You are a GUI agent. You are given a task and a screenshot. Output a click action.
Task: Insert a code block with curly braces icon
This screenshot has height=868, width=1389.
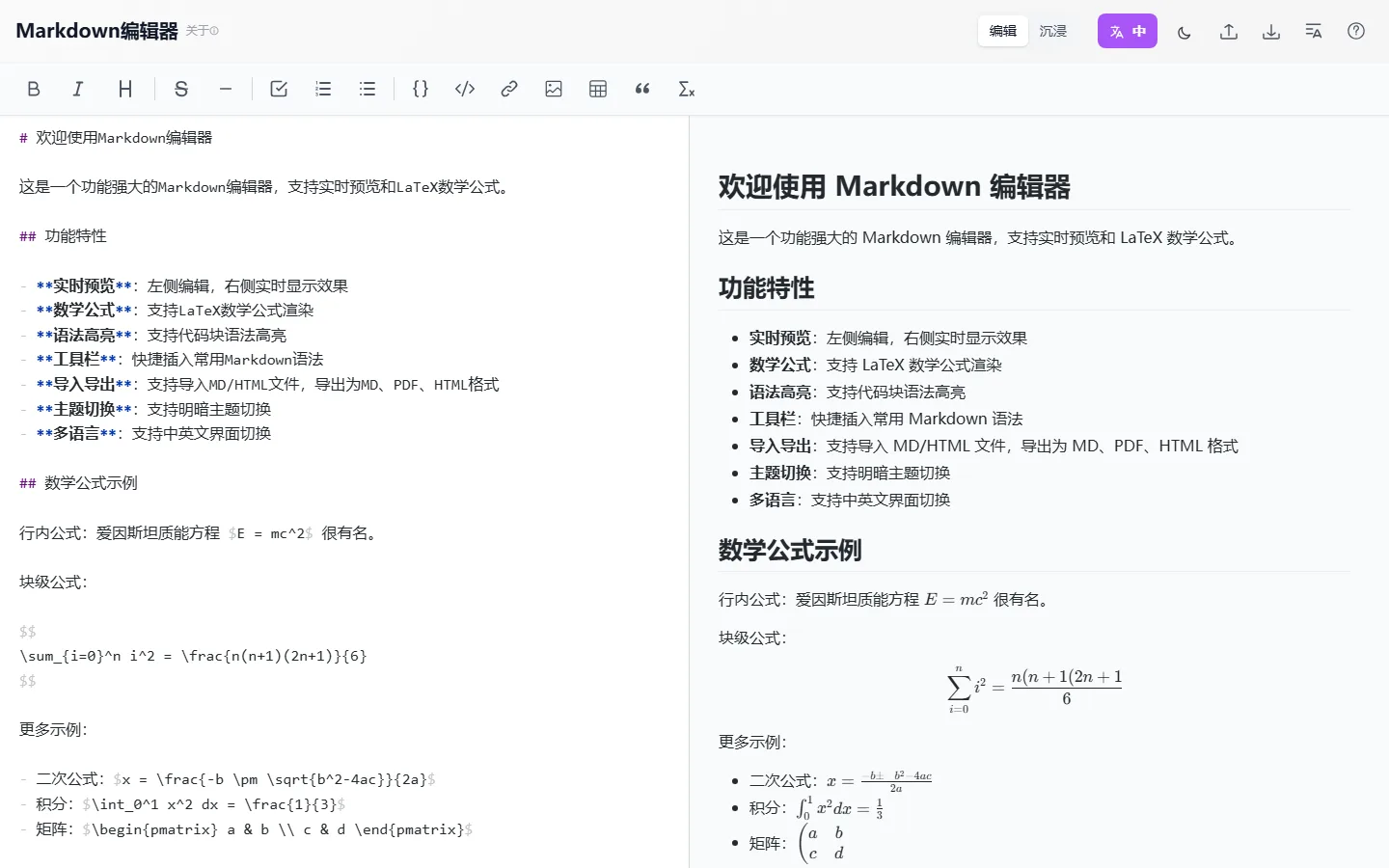tap(421, 89)
